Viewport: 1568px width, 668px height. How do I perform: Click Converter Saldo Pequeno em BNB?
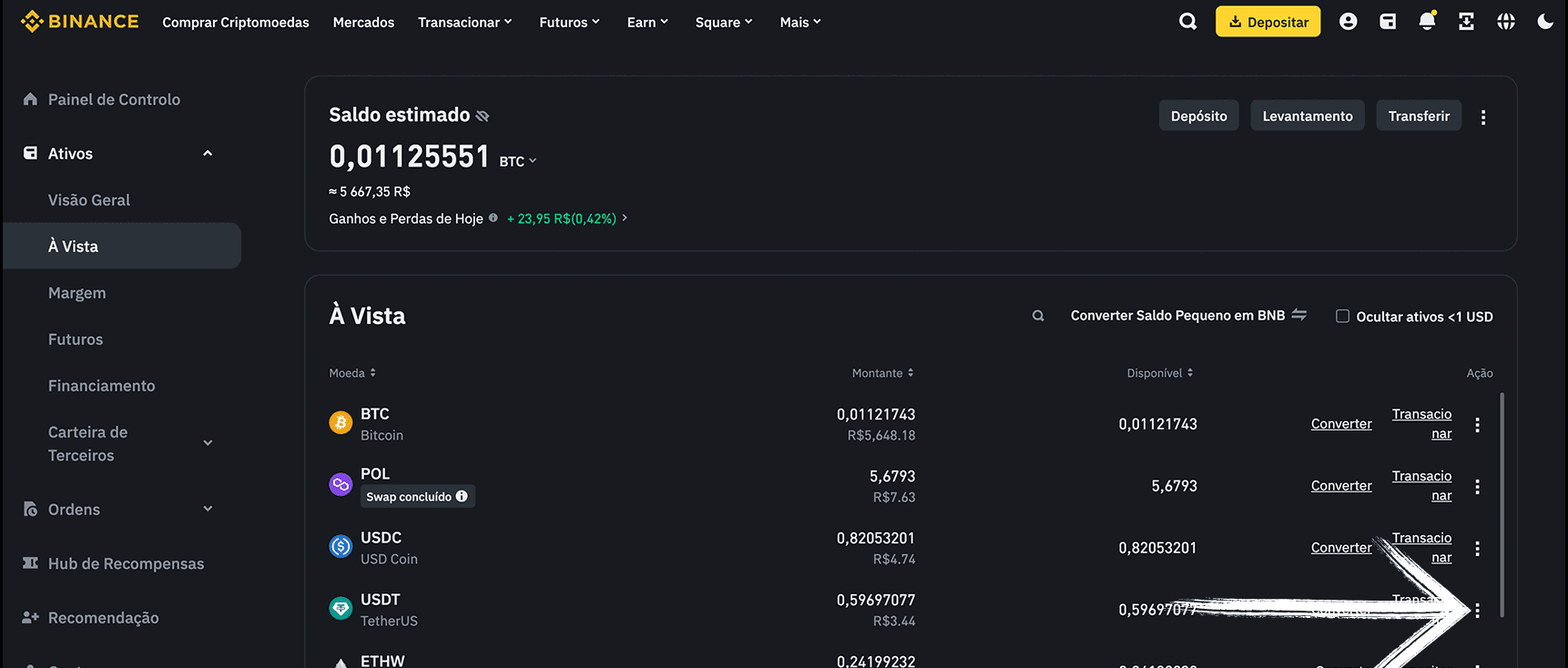coord(1188,315)
